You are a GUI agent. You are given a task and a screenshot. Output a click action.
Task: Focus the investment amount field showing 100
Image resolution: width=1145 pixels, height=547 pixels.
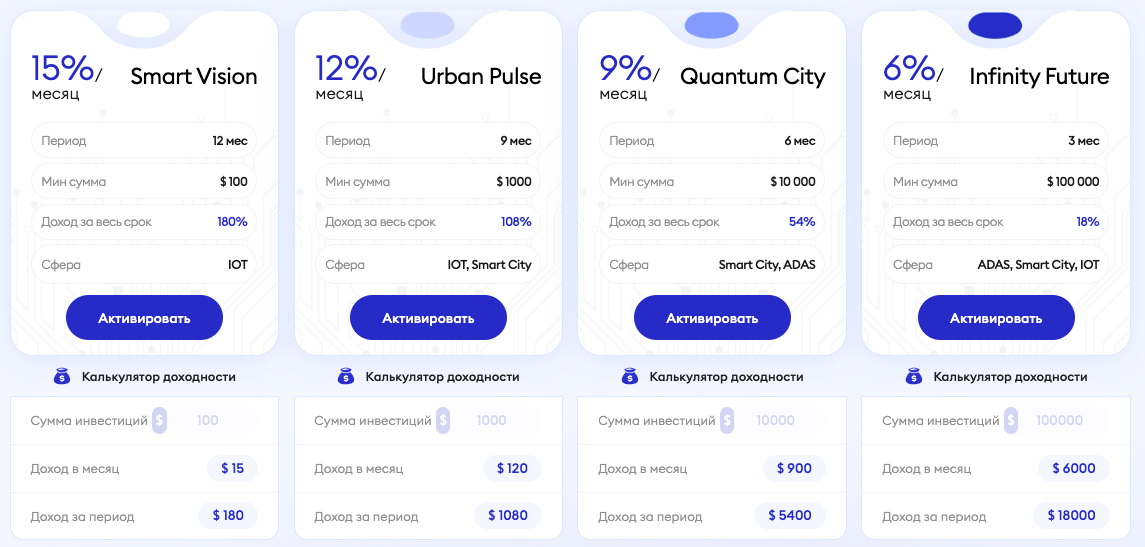[212, 421]
